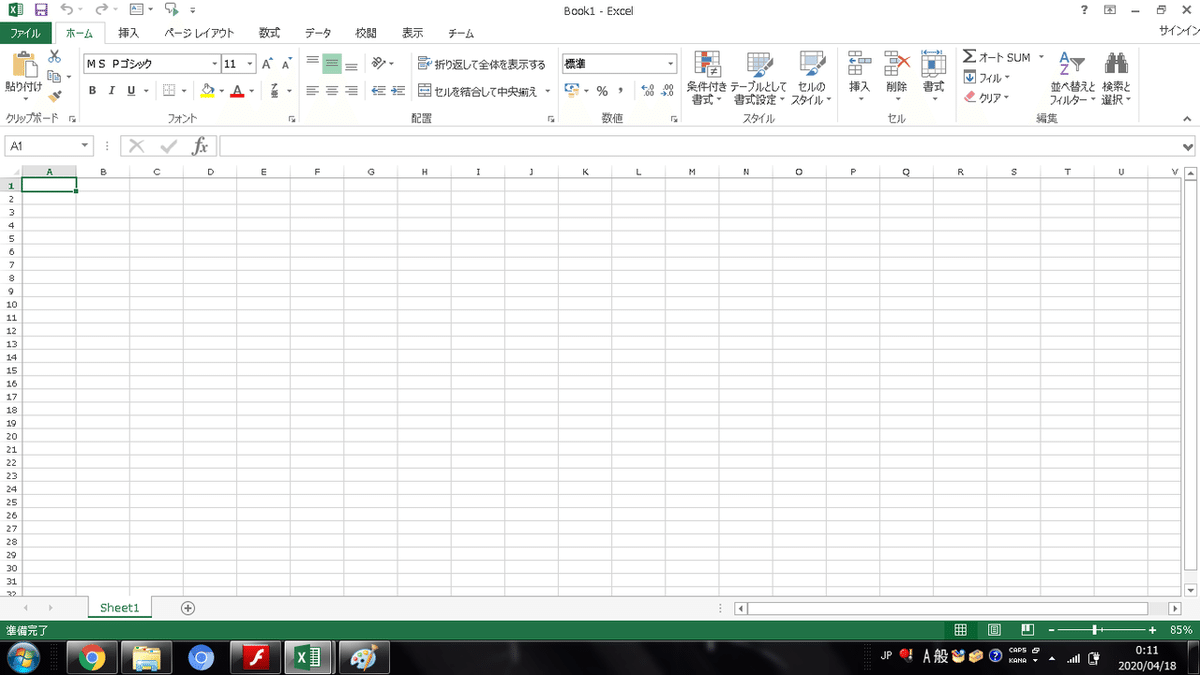Image resolution: width=1200 pixels, height=675 pixels.
Task: Apply percent style
Action: (x=602, y=91)
